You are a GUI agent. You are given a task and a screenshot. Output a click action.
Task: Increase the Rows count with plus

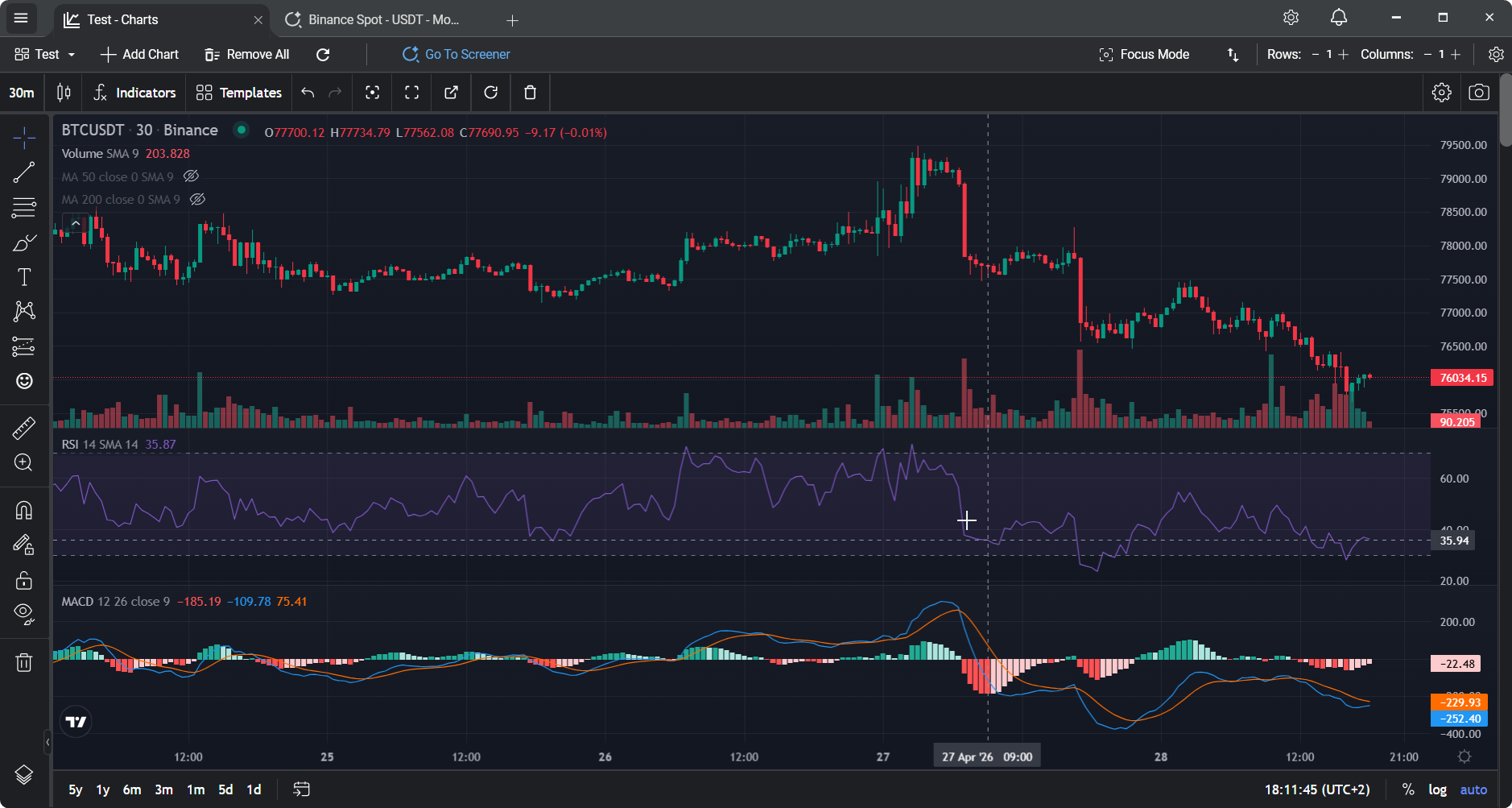click(1343, 54)
